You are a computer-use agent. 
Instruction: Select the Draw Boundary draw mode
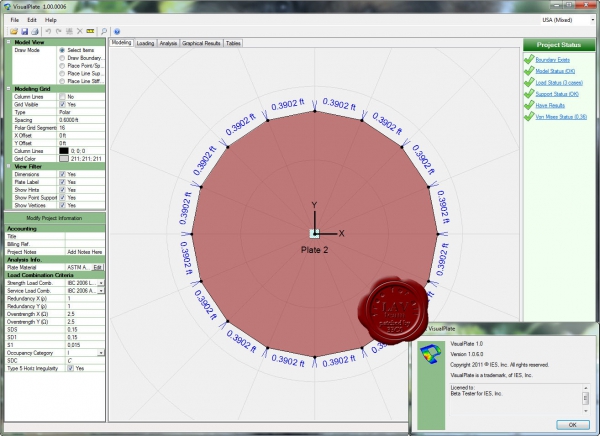click(62, 58)
